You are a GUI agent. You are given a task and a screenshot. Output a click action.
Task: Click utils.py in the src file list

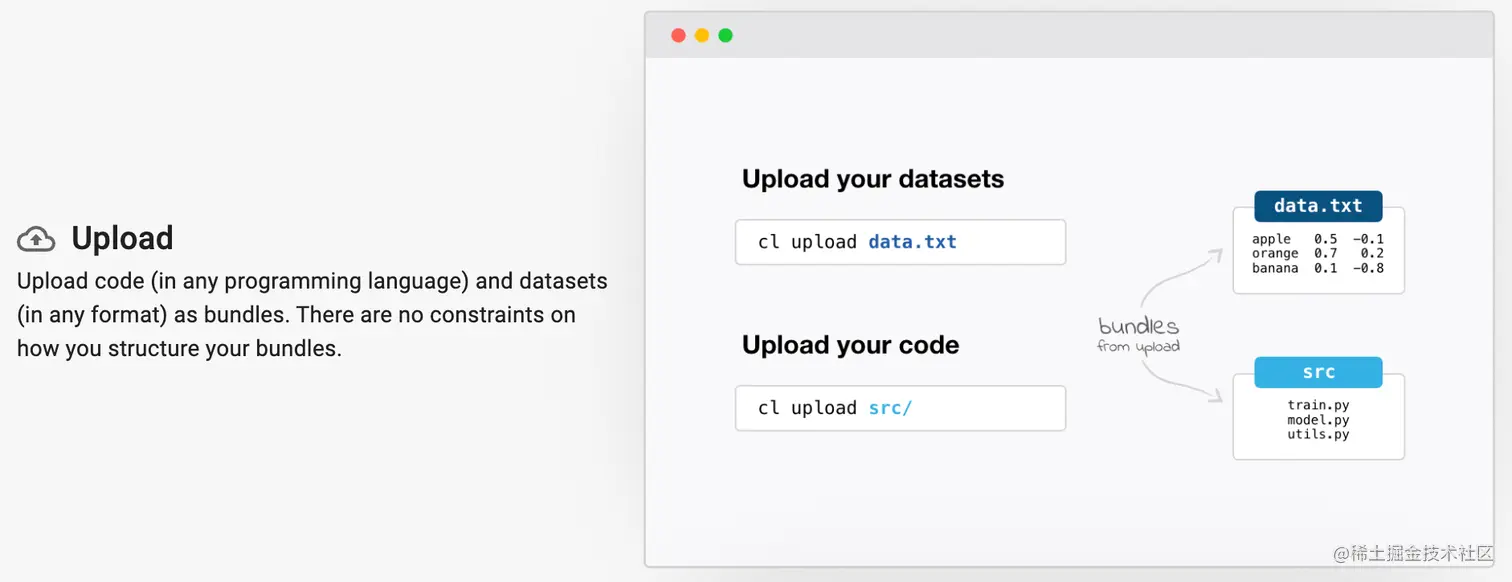point(1318,434)
